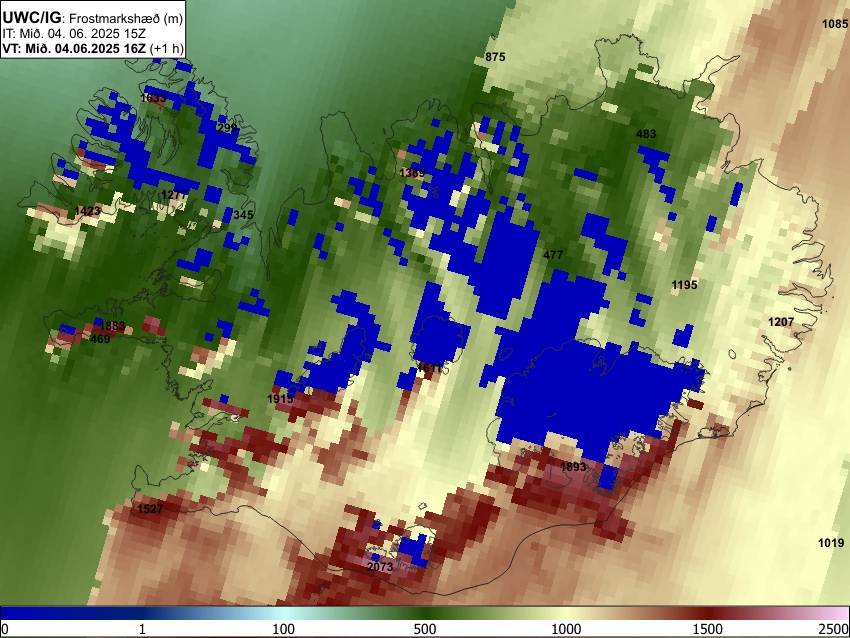Select the legend tick label 1

coord(142,629)
